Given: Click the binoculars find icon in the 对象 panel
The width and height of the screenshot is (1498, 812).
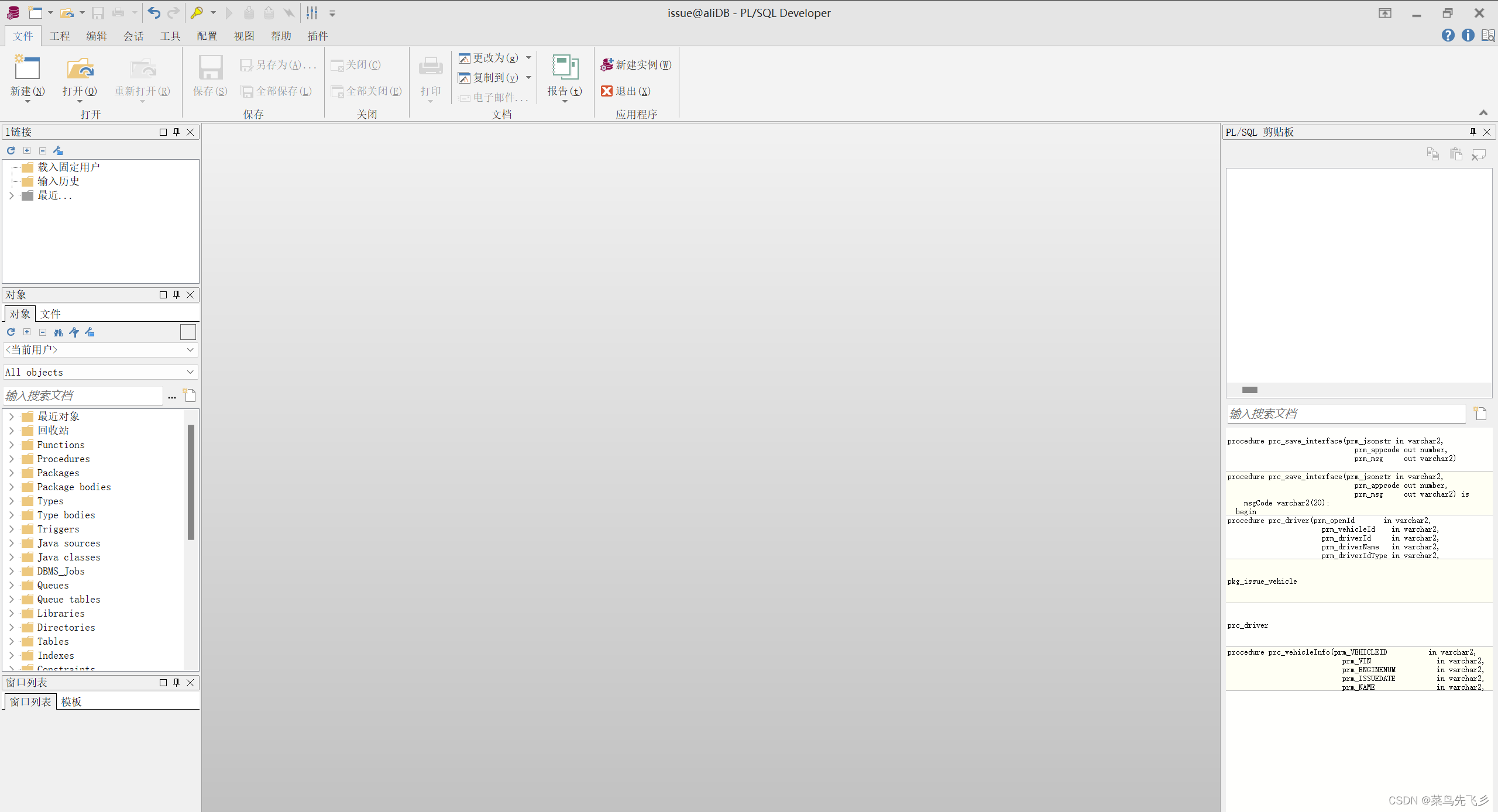Looking at the screenshot, I should [x=58, y=332].
